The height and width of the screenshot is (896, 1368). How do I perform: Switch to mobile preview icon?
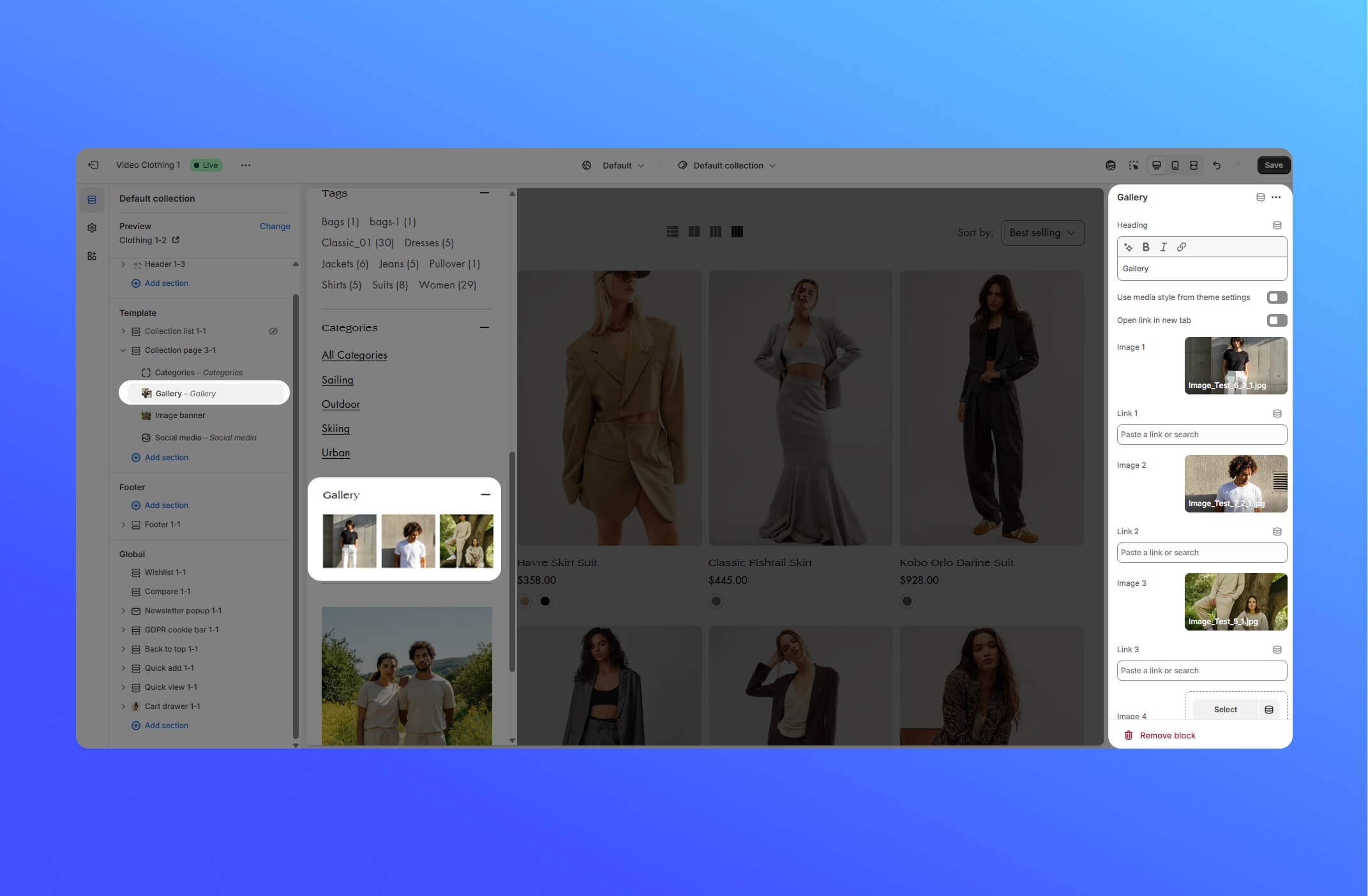1175,165
